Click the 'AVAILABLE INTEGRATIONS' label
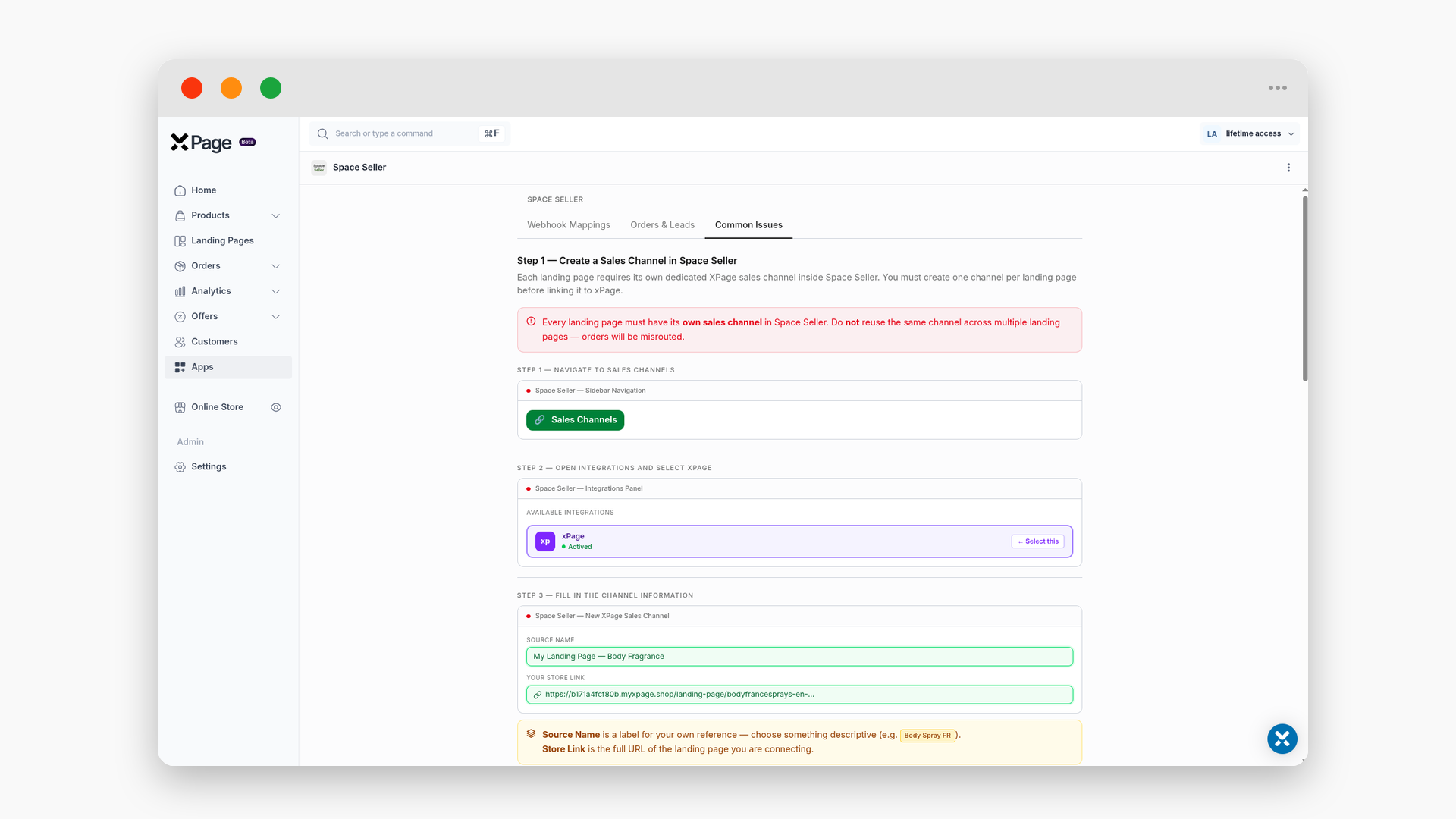Image resolution: width=1456 pixels, height=819 pixels. point(570,513)
